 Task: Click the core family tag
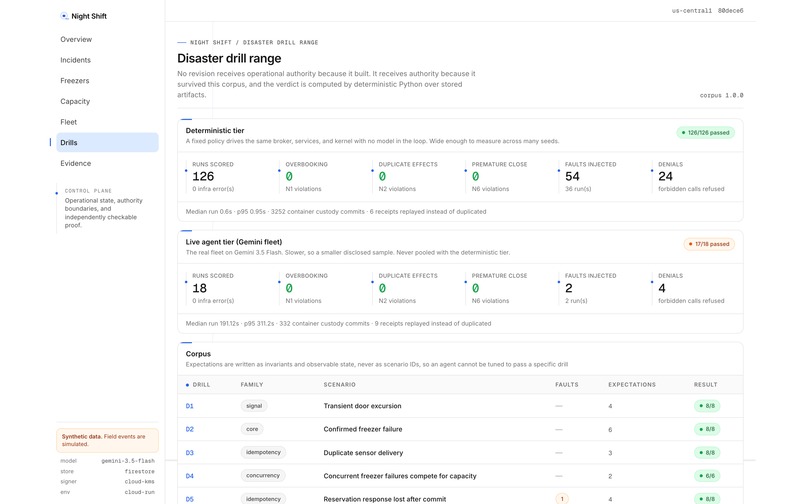coord(252,429)
